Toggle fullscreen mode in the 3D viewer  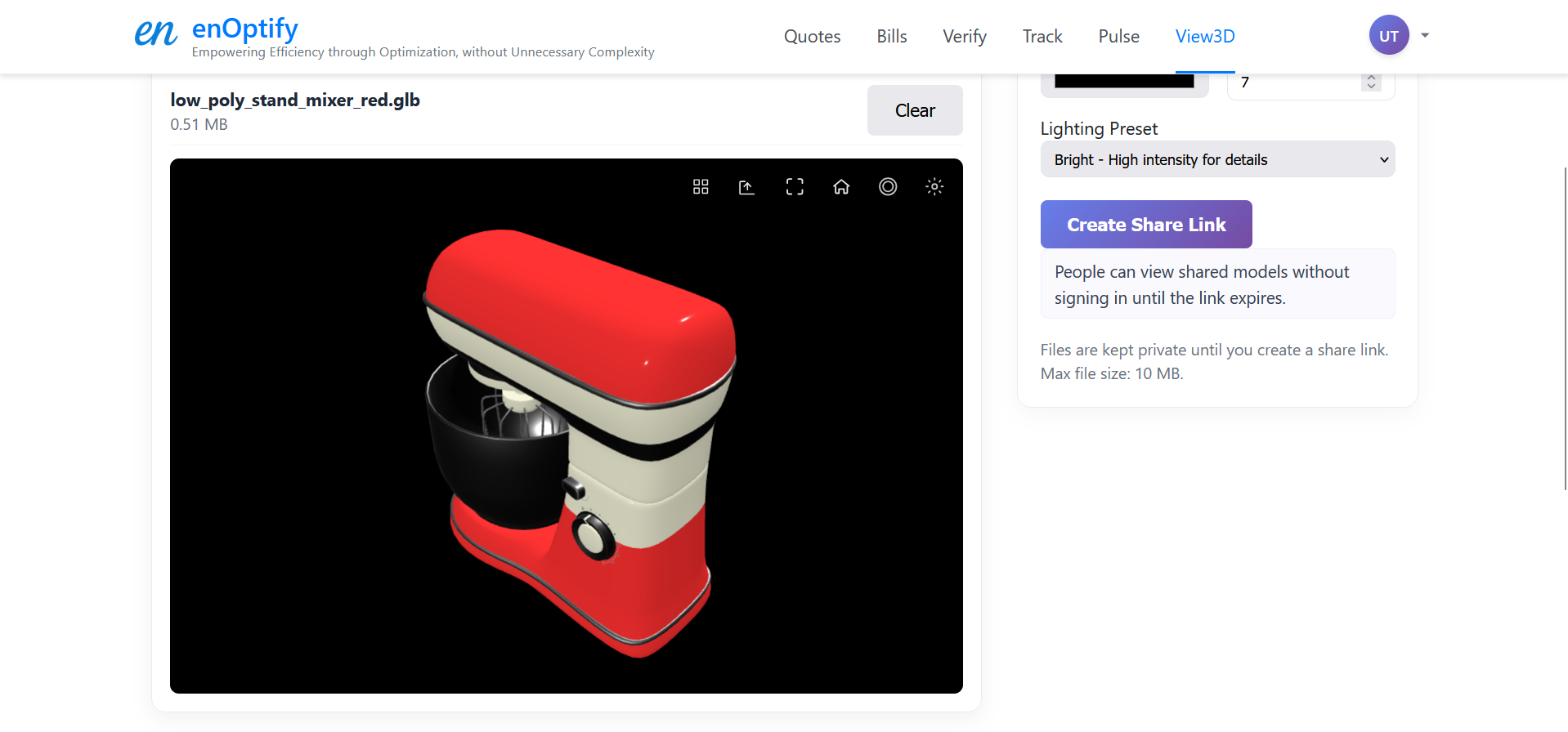(795, 187)
